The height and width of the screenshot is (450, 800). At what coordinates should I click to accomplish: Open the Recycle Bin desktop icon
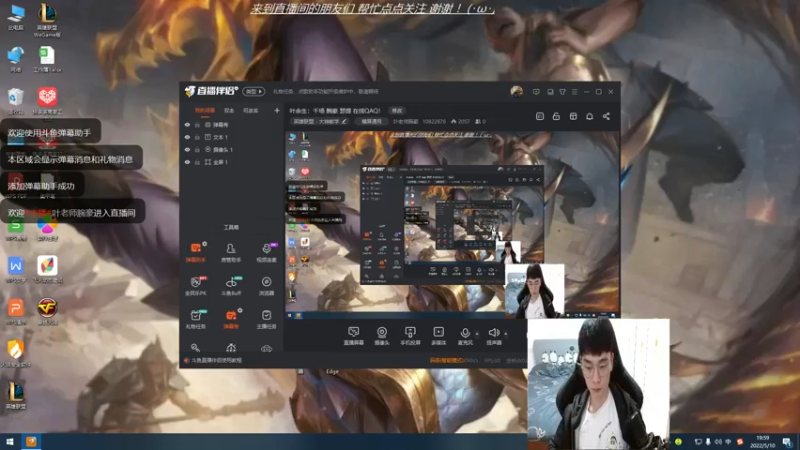pyautogui.click(x=16, y=101)
